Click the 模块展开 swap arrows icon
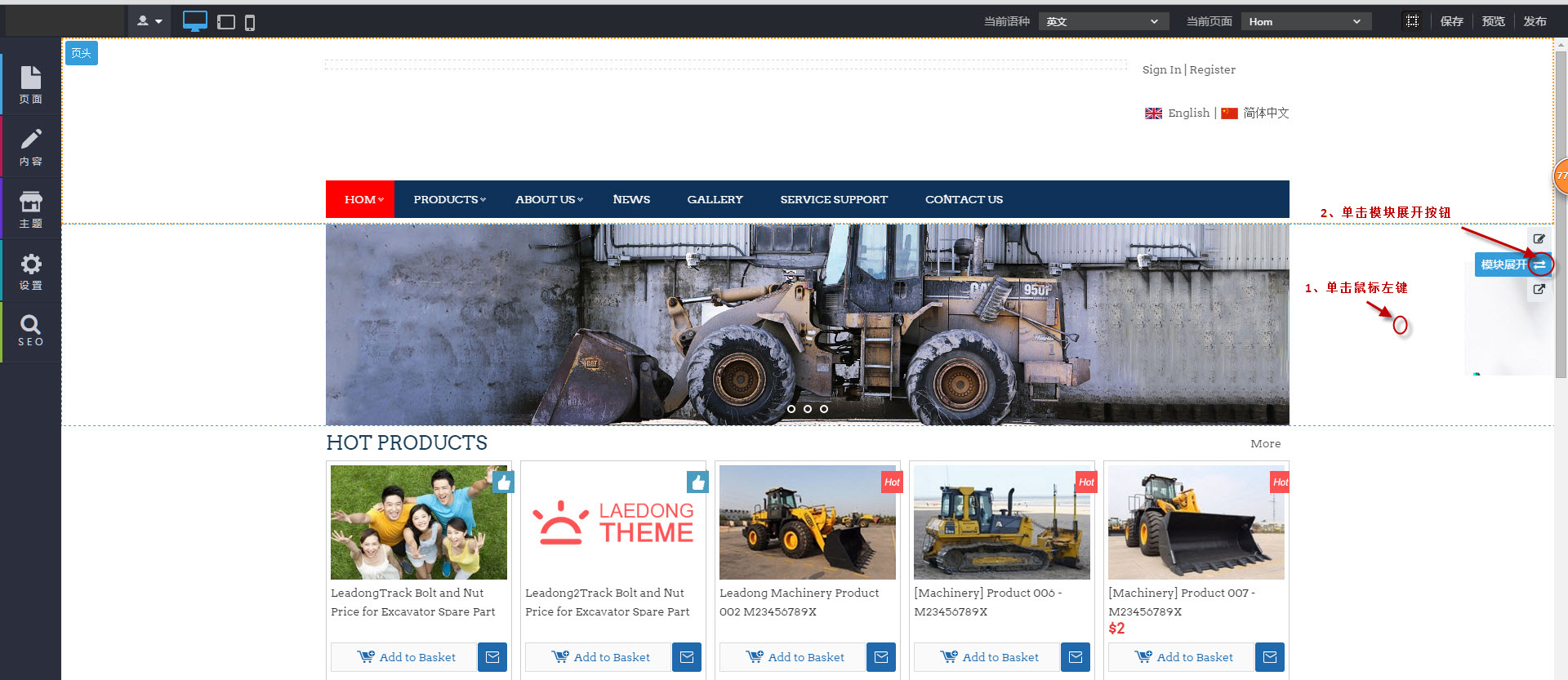This screenshot has width=1568, height=680. [1539, 264]
